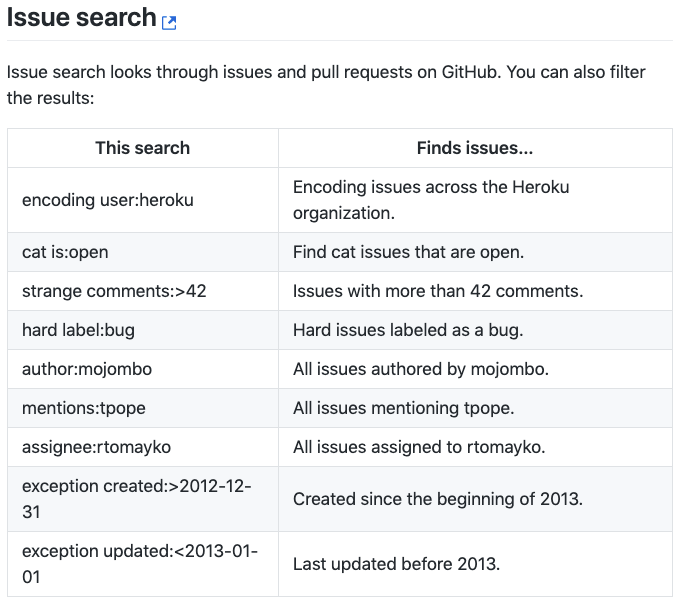The image size is (678, 606).
Task: Select the 'encoding user:heroku' search example
Action: tap(108, 200)
